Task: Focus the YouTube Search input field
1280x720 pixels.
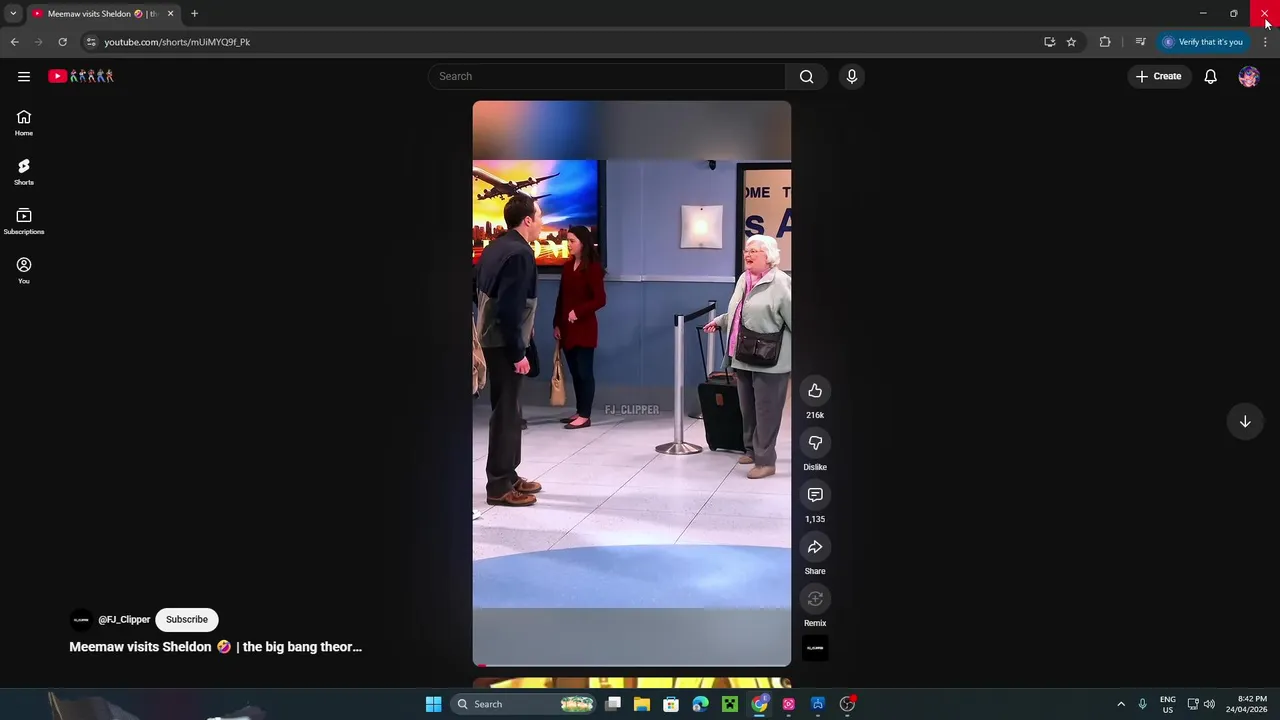Action: click(607, 76)
